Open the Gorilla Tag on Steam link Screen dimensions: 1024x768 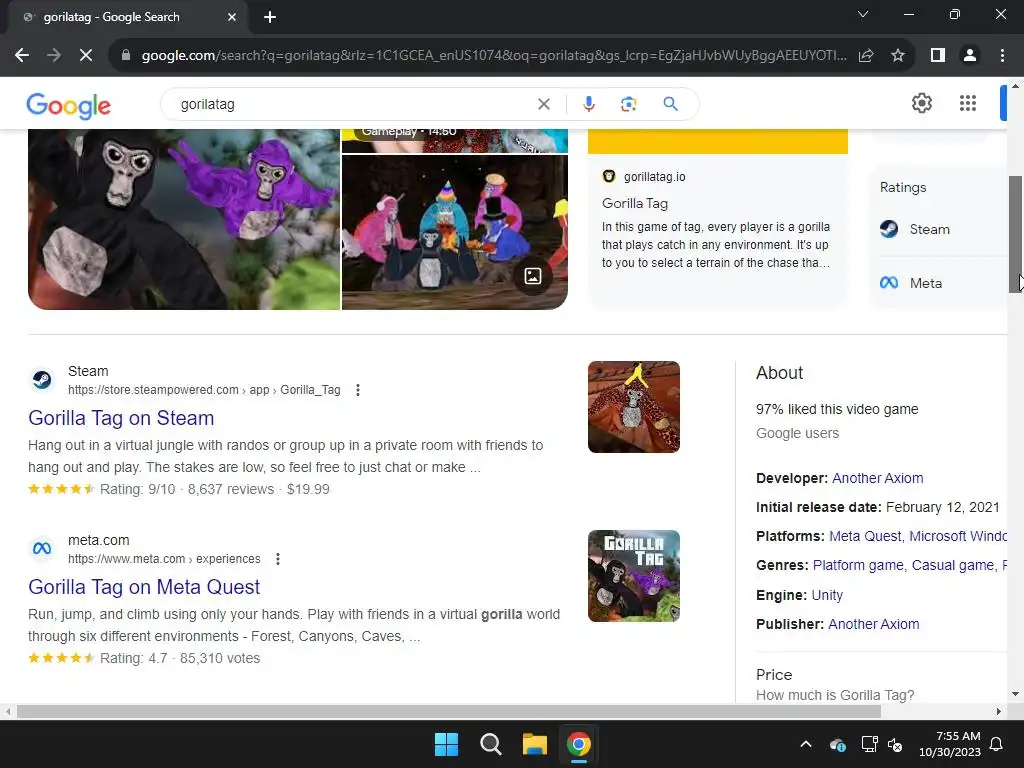pos(121,418)
